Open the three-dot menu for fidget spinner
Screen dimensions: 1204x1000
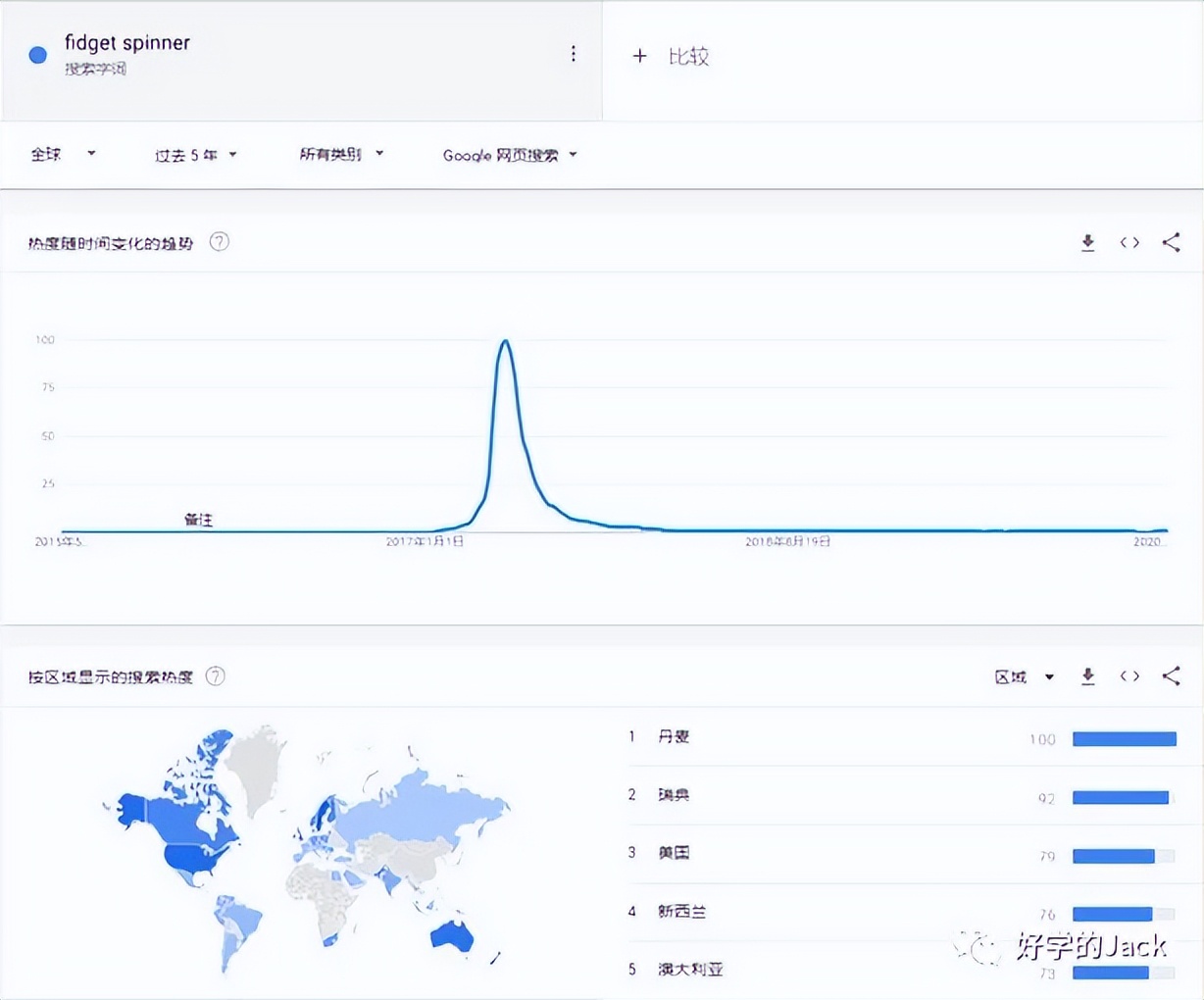[574, 54]
